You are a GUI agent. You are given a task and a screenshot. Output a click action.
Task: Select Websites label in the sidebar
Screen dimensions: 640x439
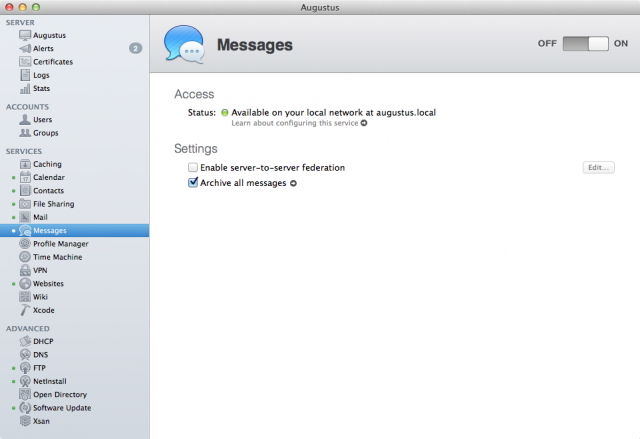pyautogui.click(x=48, y=284)
